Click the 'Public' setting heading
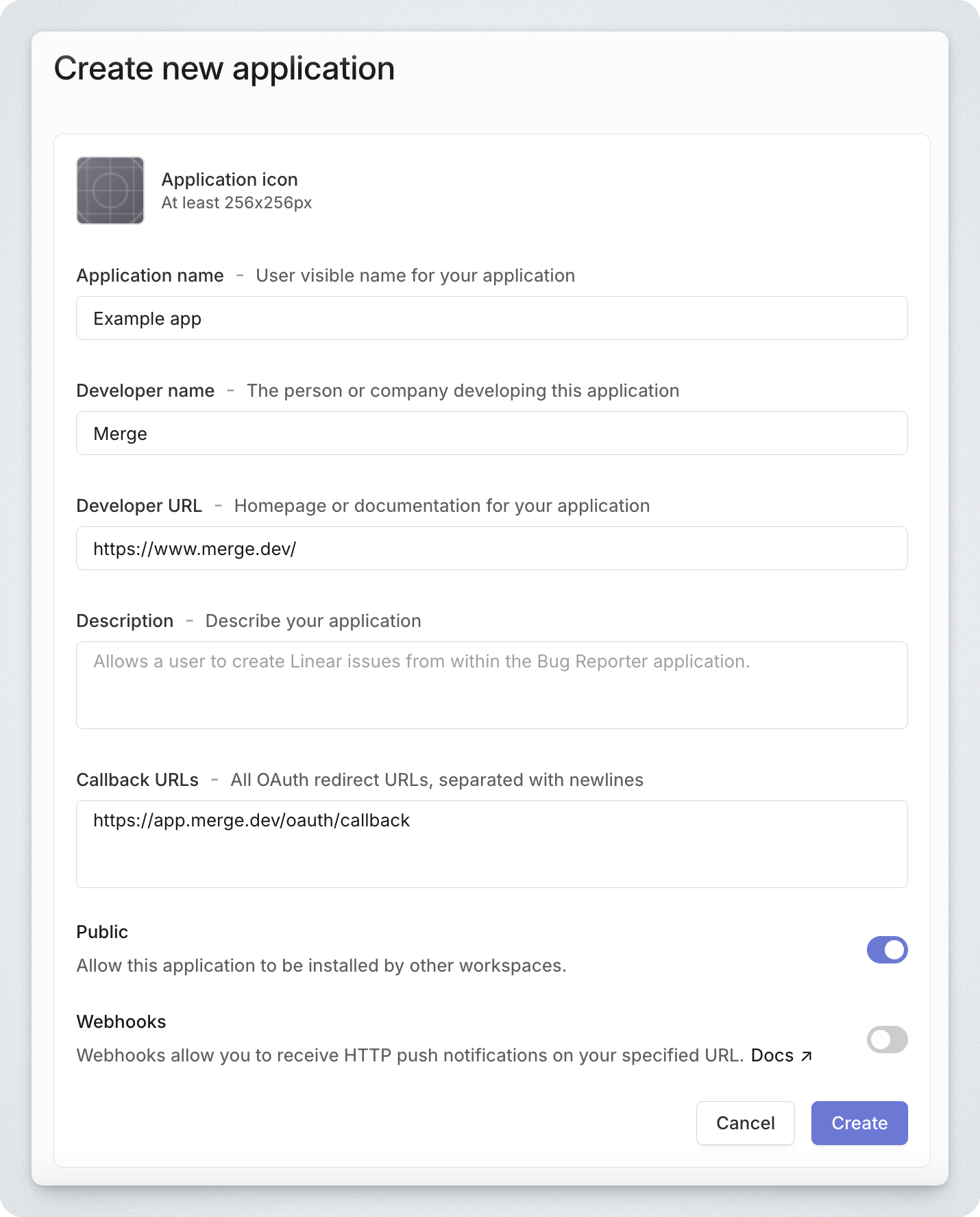The width and height of the screenshot is (980, 1217). [x=102, y=932]
